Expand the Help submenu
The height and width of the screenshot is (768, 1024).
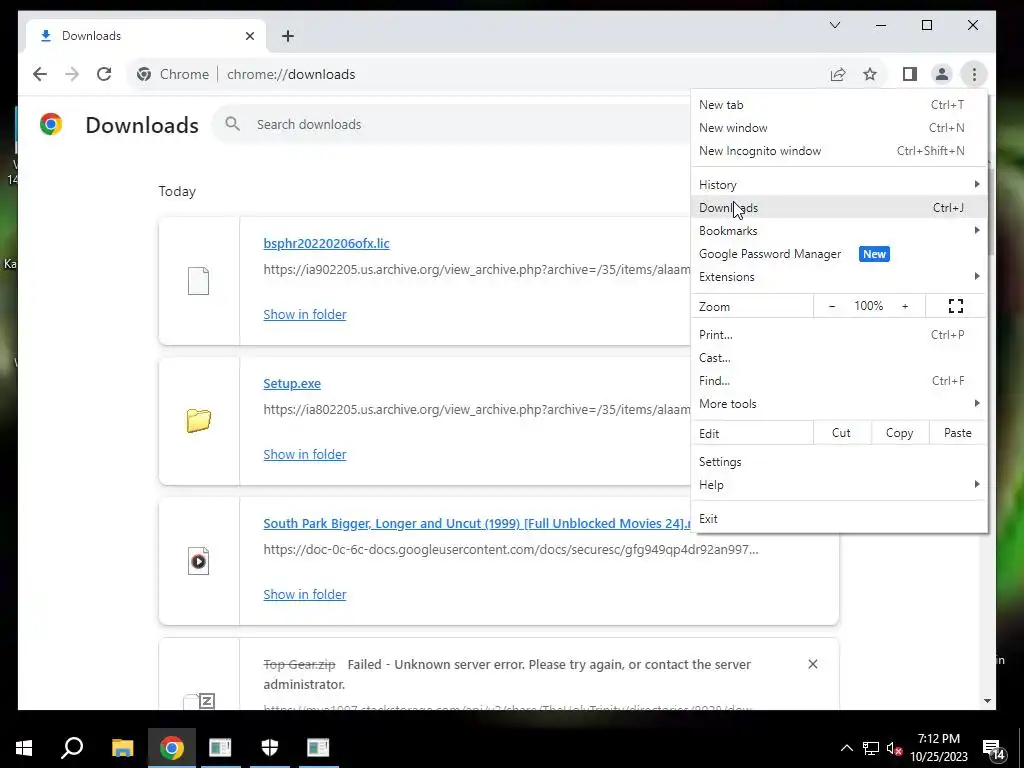click(x=839, y=485)
